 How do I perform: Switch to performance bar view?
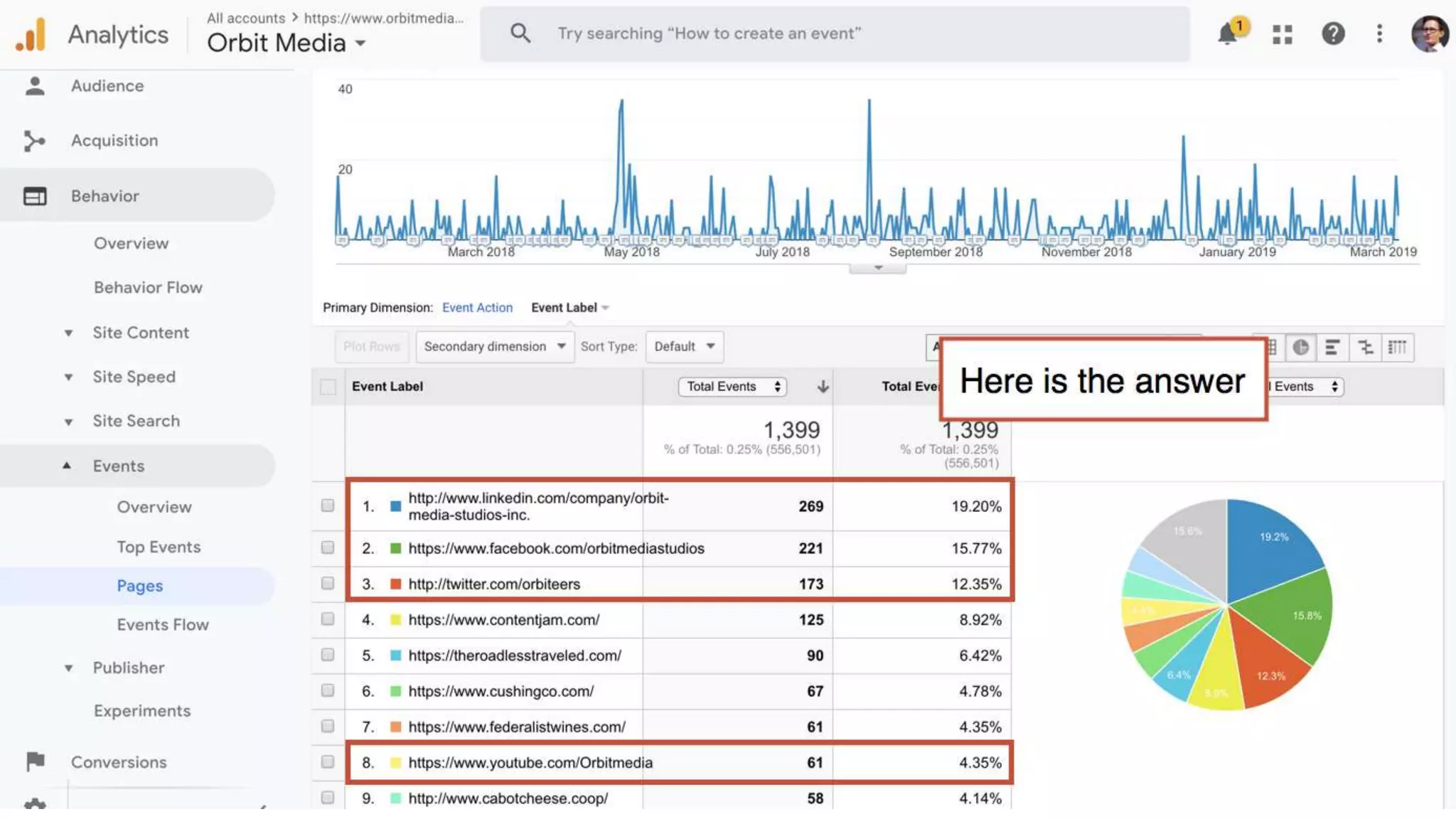pyautogui.click(x=1332, y=347)
